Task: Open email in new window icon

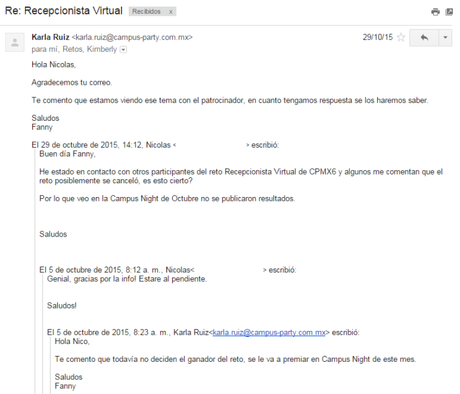Action: pos(449,12)
